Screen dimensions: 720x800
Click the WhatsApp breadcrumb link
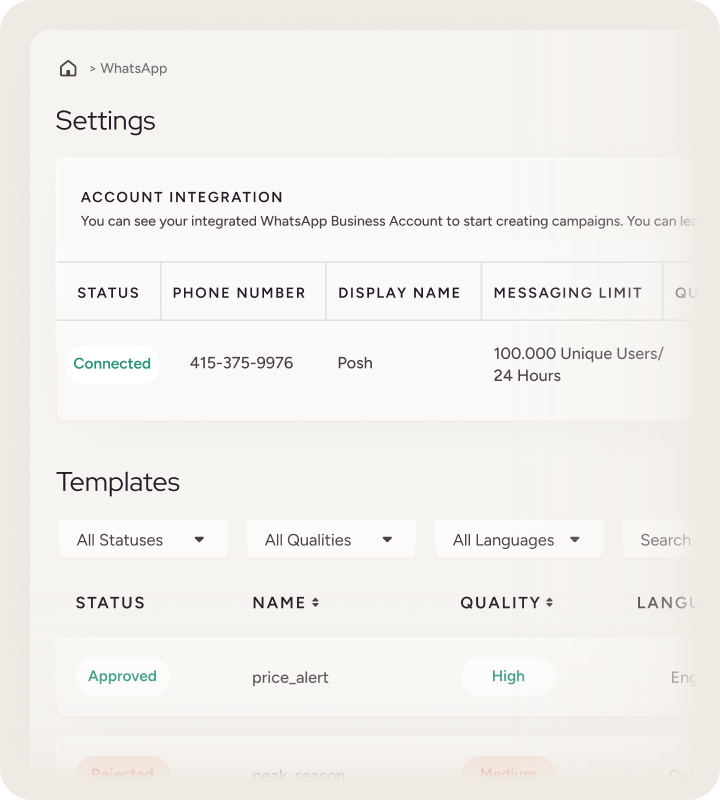134,69
